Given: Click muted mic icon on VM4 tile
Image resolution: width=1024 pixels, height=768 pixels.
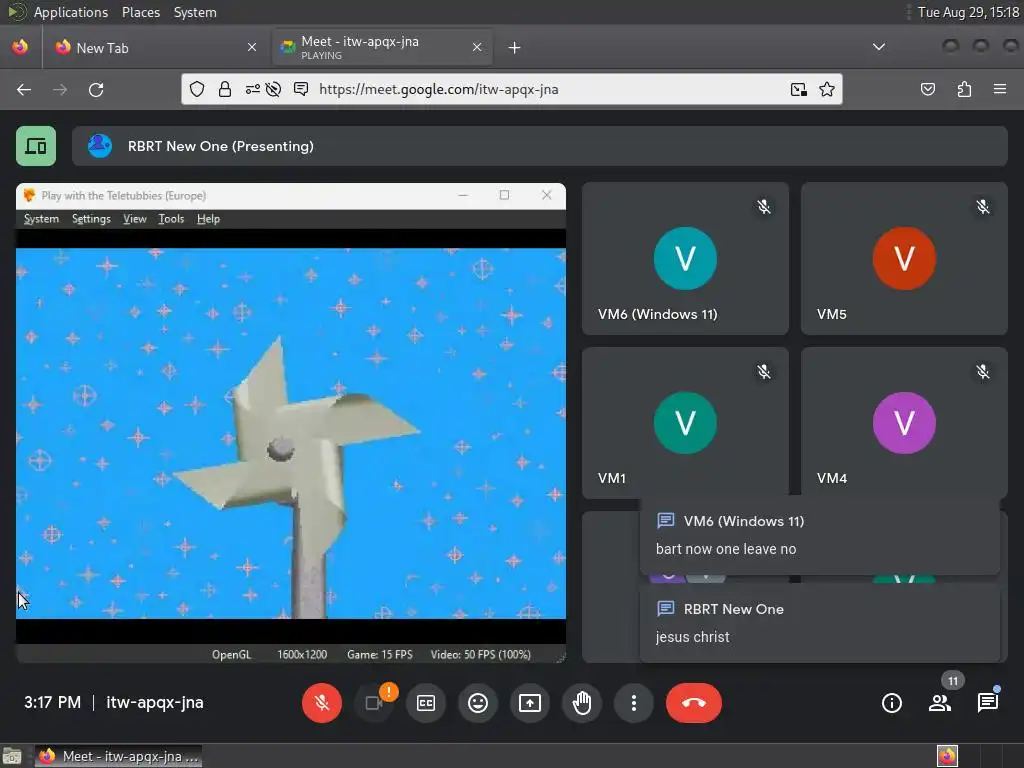Looking at the screenshot, I should tap(983, 372).
